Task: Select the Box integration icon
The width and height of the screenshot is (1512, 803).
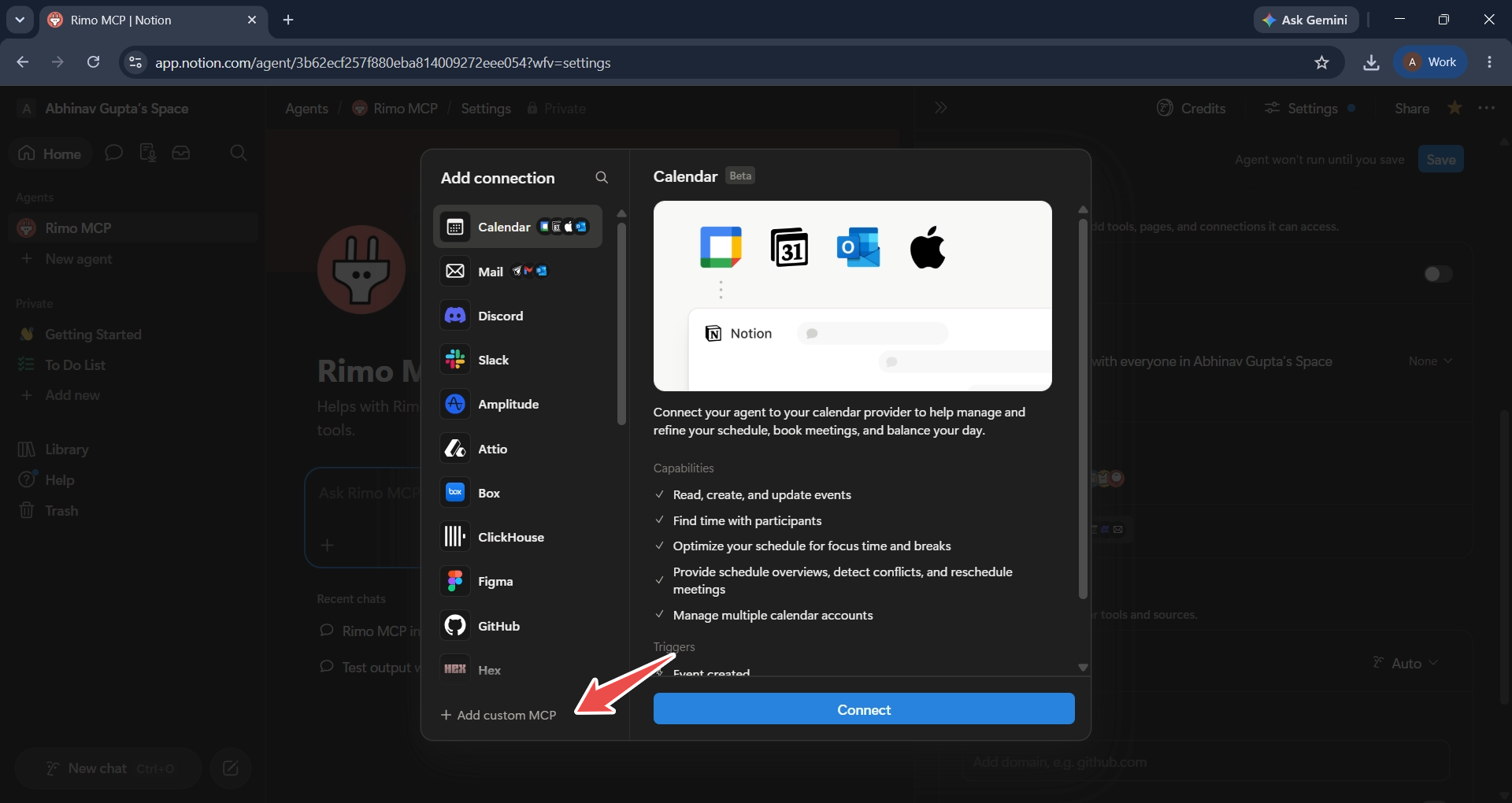Action: pos(455,493)
